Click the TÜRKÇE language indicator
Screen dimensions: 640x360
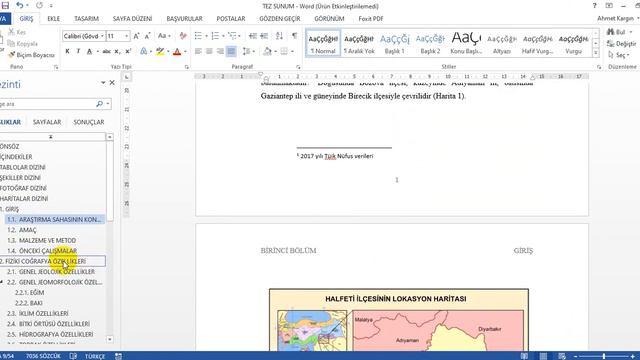pos(95,356)
